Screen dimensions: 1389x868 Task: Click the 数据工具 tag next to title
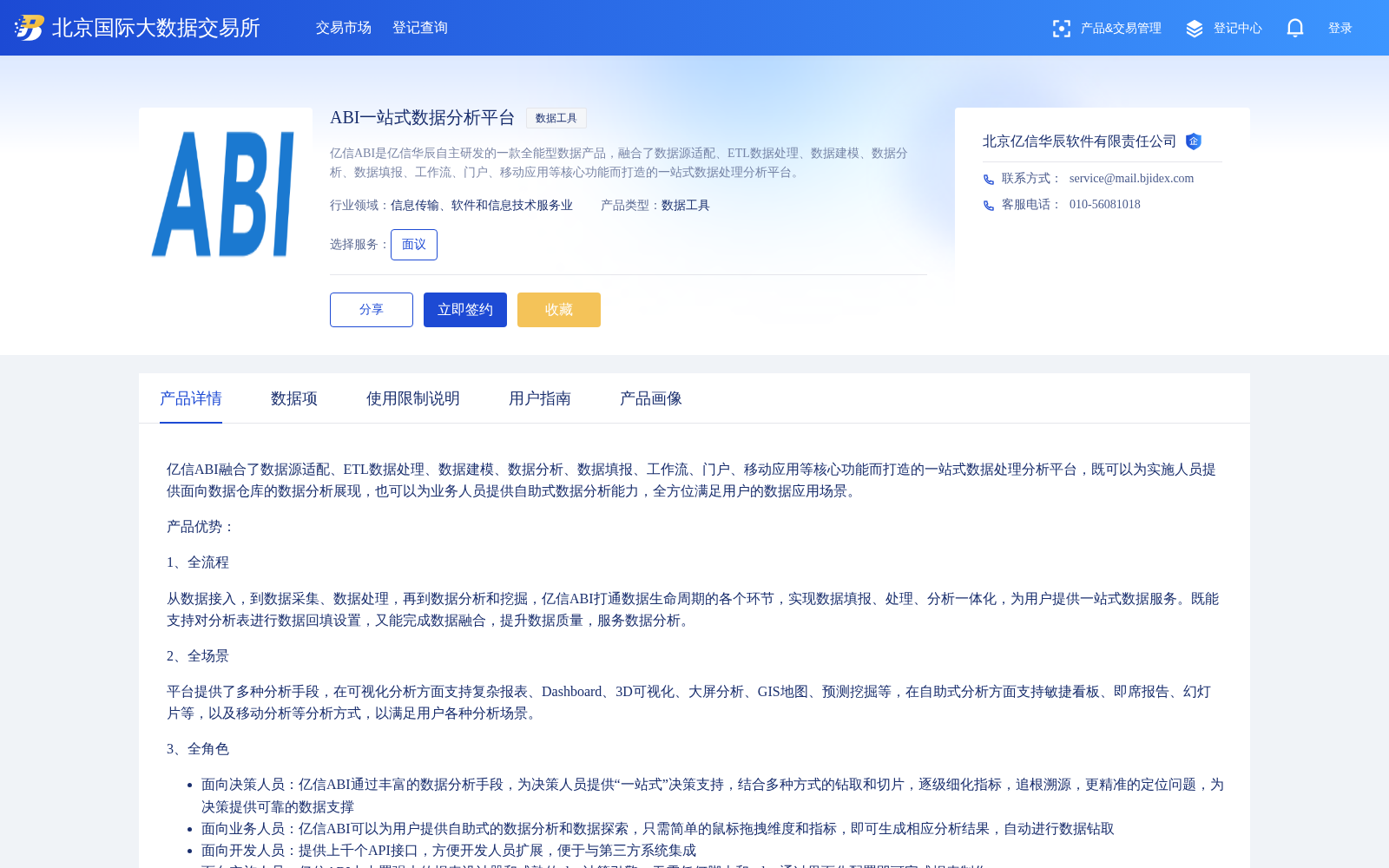[x=556, y=118]
